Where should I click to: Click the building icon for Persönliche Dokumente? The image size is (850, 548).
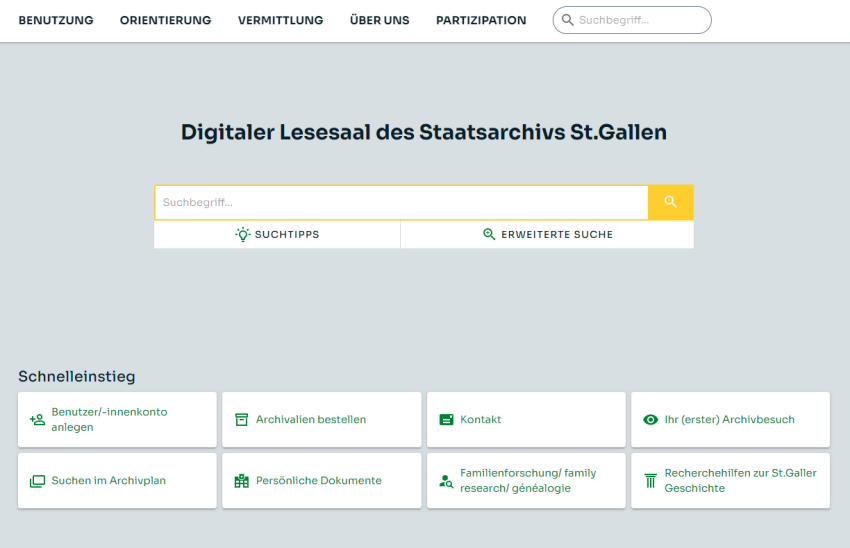pos(242,481)
